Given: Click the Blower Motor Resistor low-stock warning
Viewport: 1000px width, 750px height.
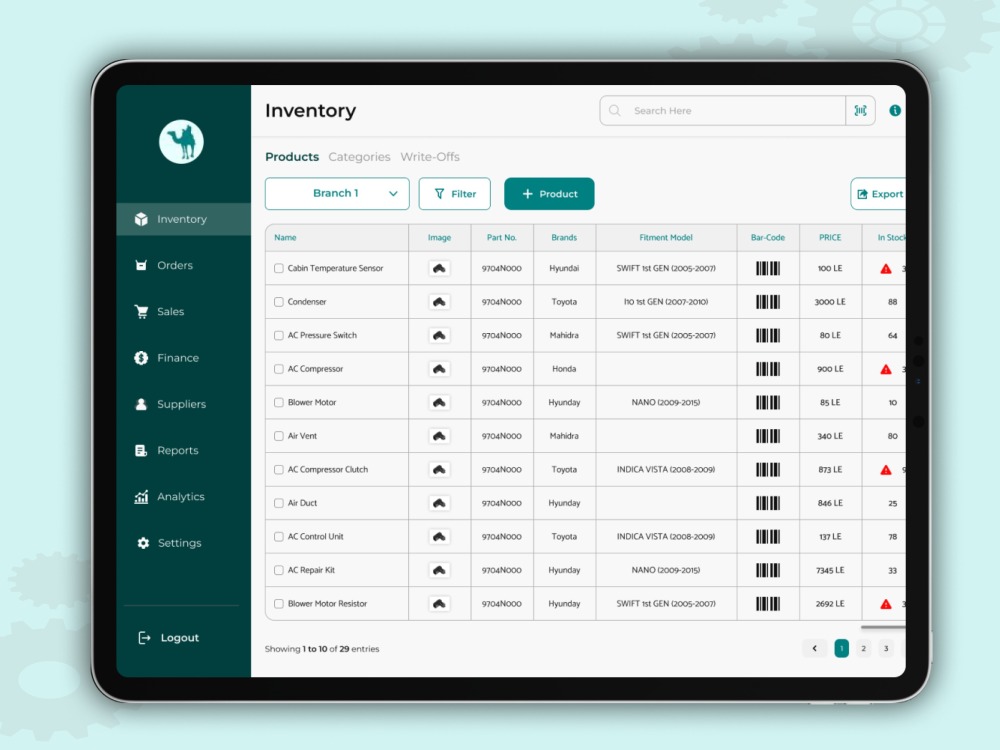Looking at the screenshot, I should [886, 604].
